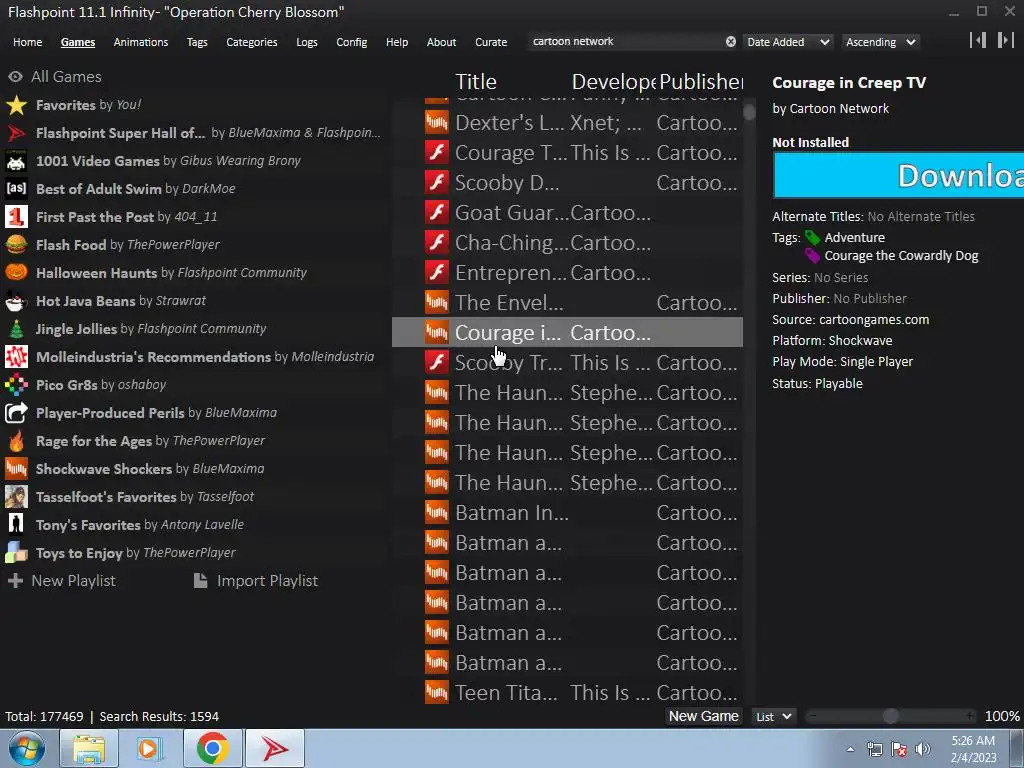Adjust the thumbnail zoom slider
This screenshot has width=1024, height=768.
pyautogui.click(x=891, y=716)
